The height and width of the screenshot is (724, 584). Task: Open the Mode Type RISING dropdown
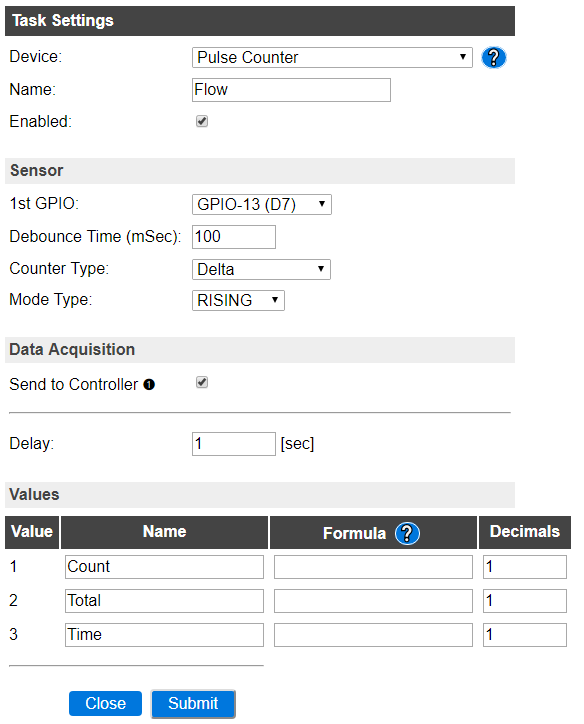tap(238, 300)
